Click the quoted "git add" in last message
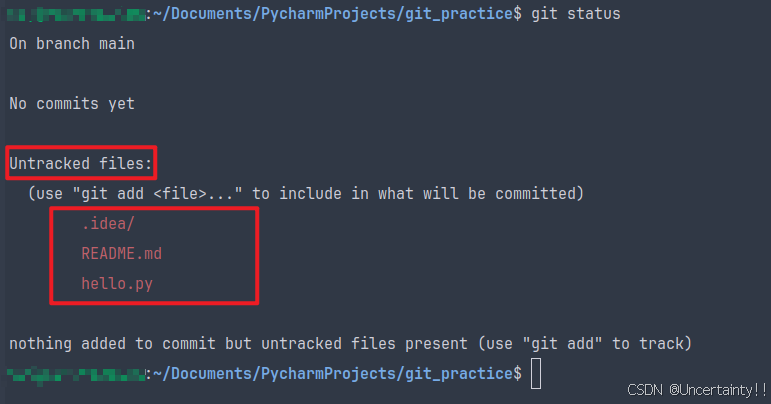 pos(563,344)
